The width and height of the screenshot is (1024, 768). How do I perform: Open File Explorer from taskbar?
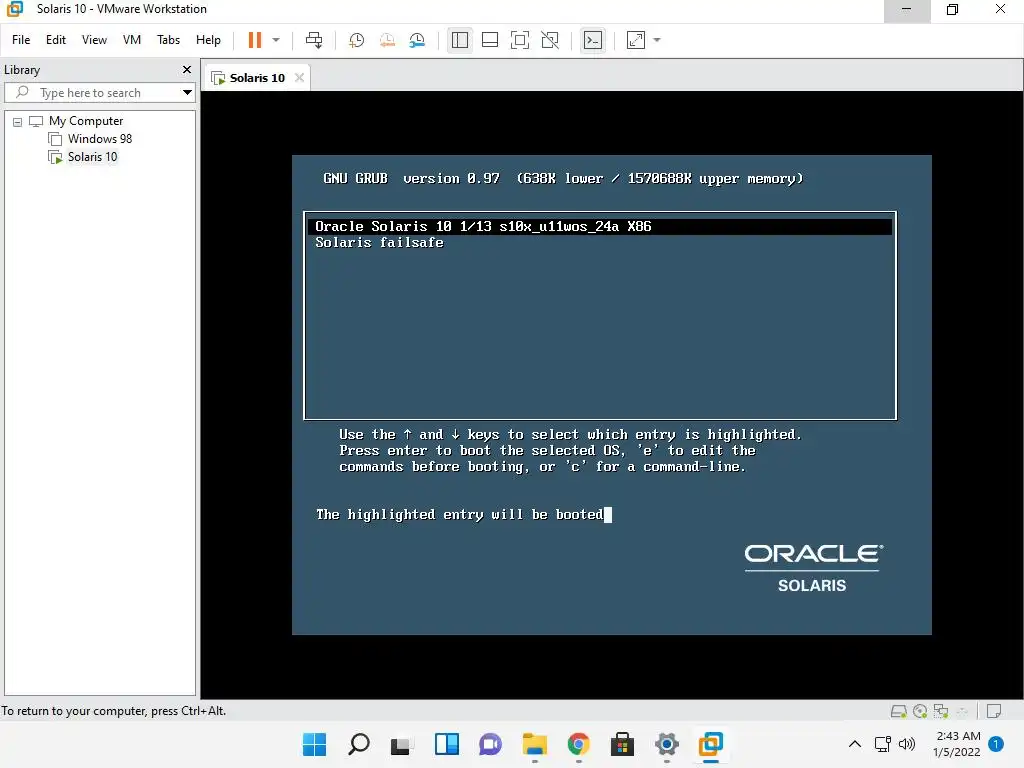pos(535,744)
